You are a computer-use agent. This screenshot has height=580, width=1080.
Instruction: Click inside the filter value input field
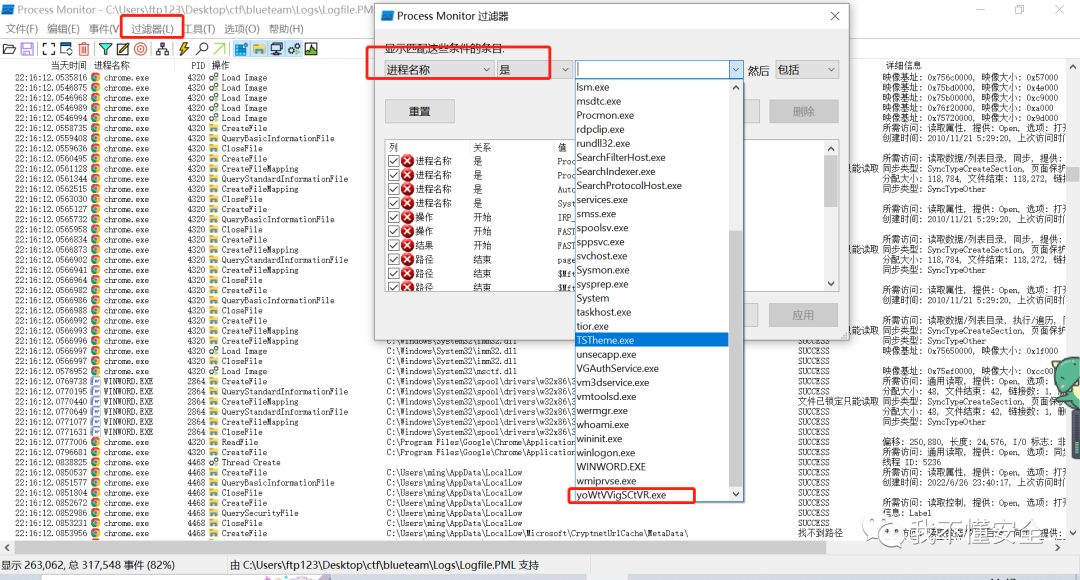pyautogui.click(x=652, y=70)
